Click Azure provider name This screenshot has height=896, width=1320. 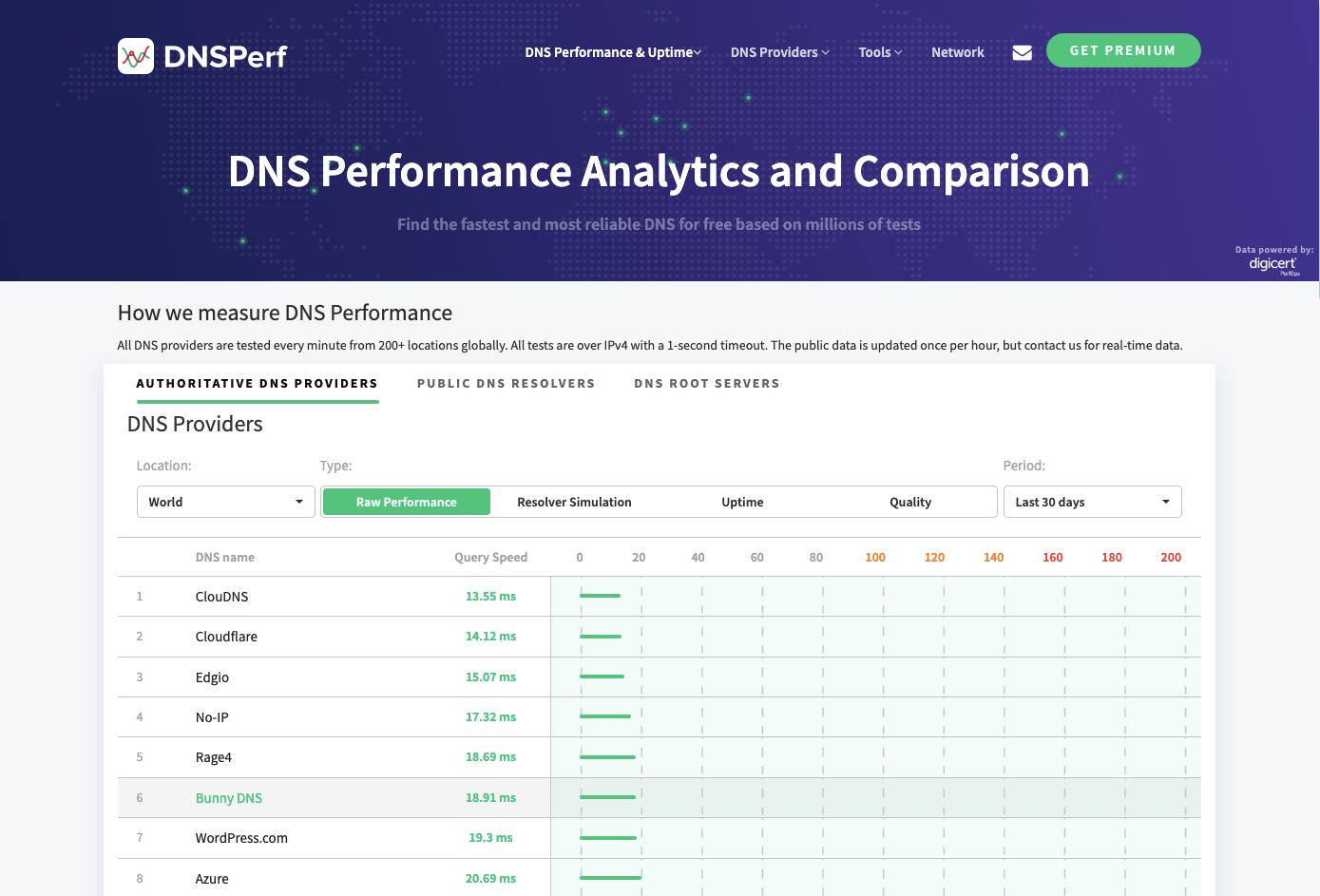coord(212,879)
